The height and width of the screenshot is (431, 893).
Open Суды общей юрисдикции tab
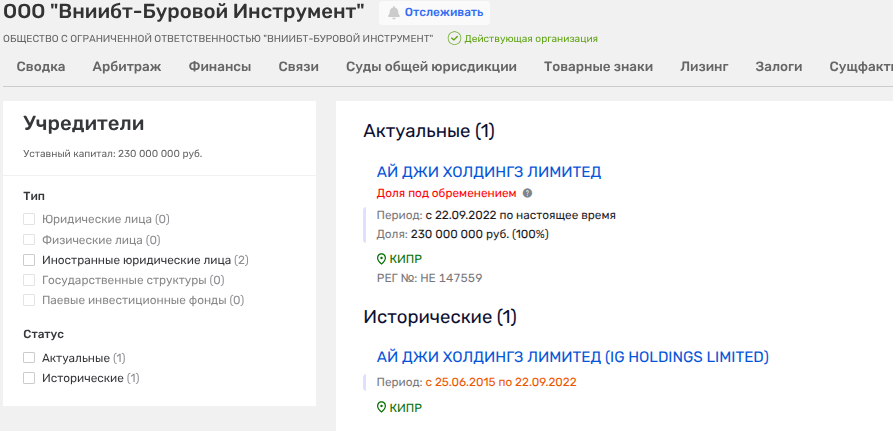pos(431,67)
